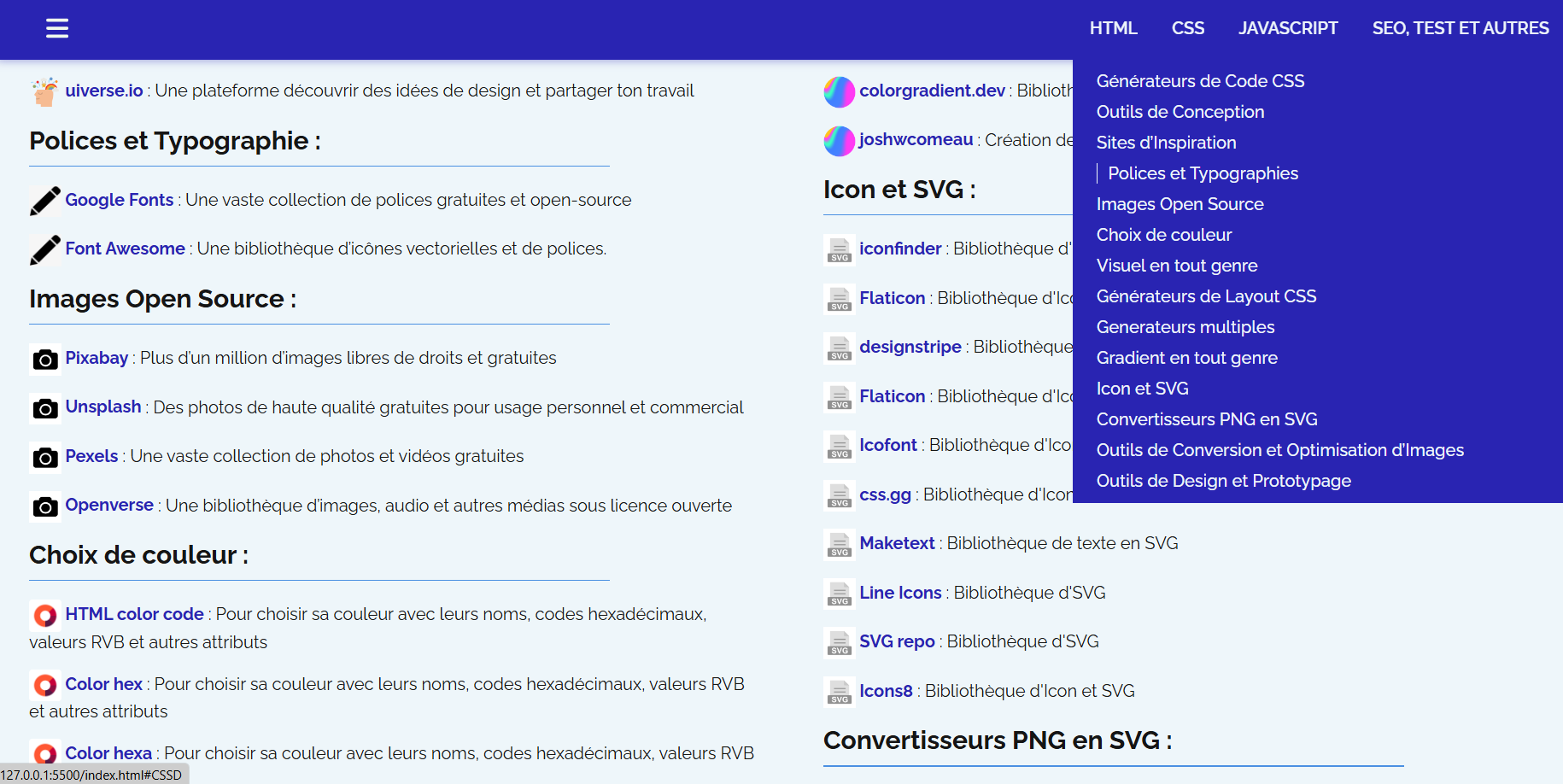Click the camera icon beside Pixabay
The image size is (1563, 784).
tap(45, 359)
